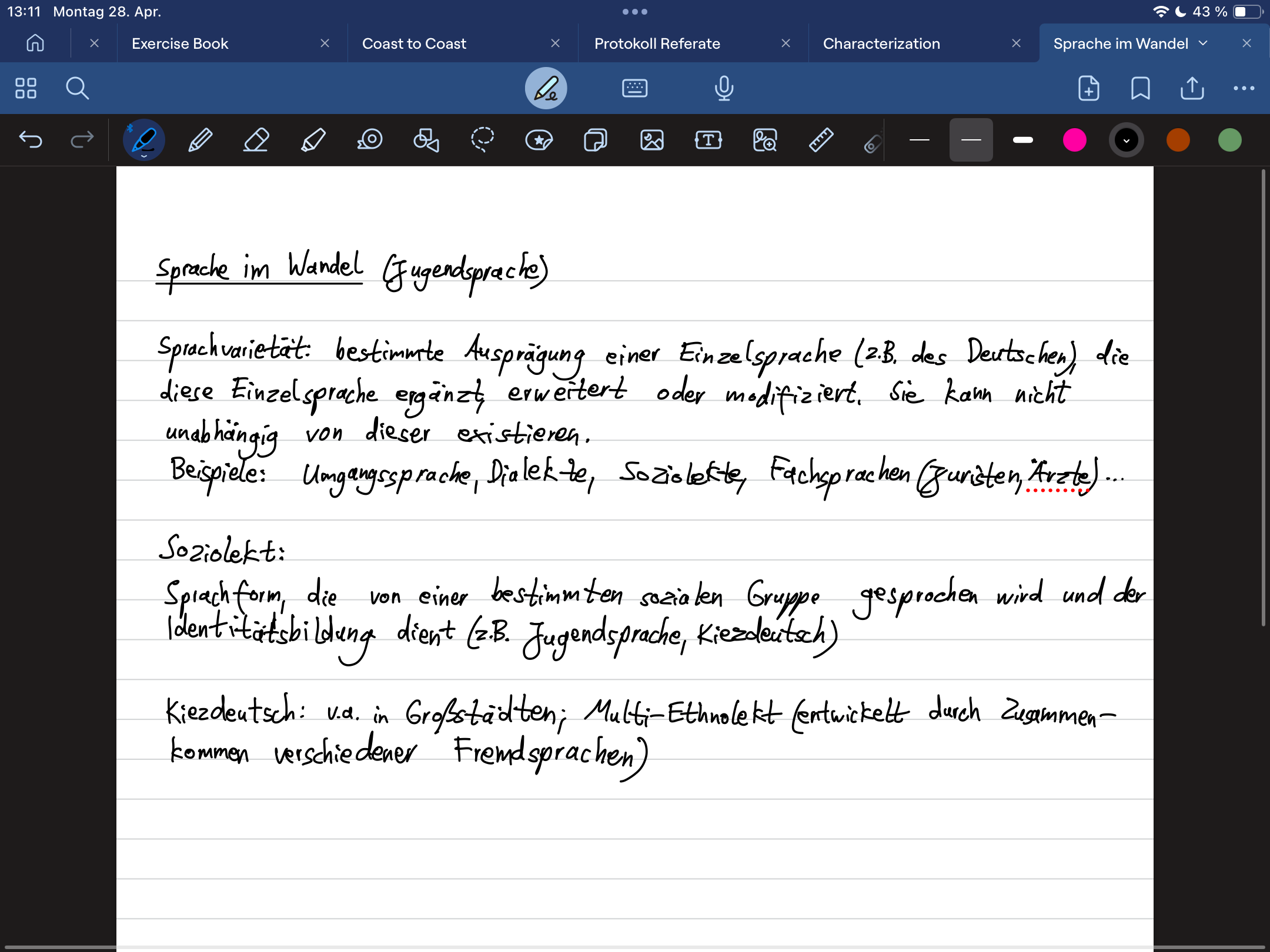Select the shapes tool

[x=426, y=140]
